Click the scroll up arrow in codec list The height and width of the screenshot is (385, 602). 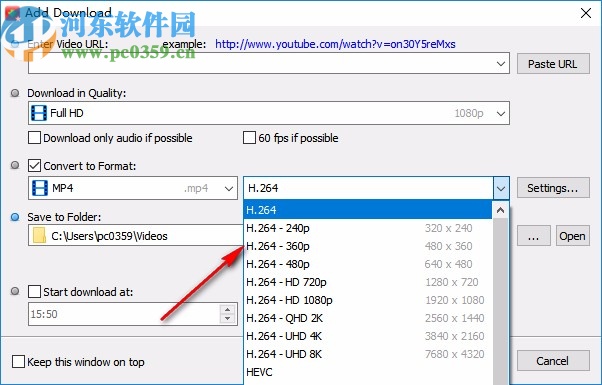click(x=500, y=210)
